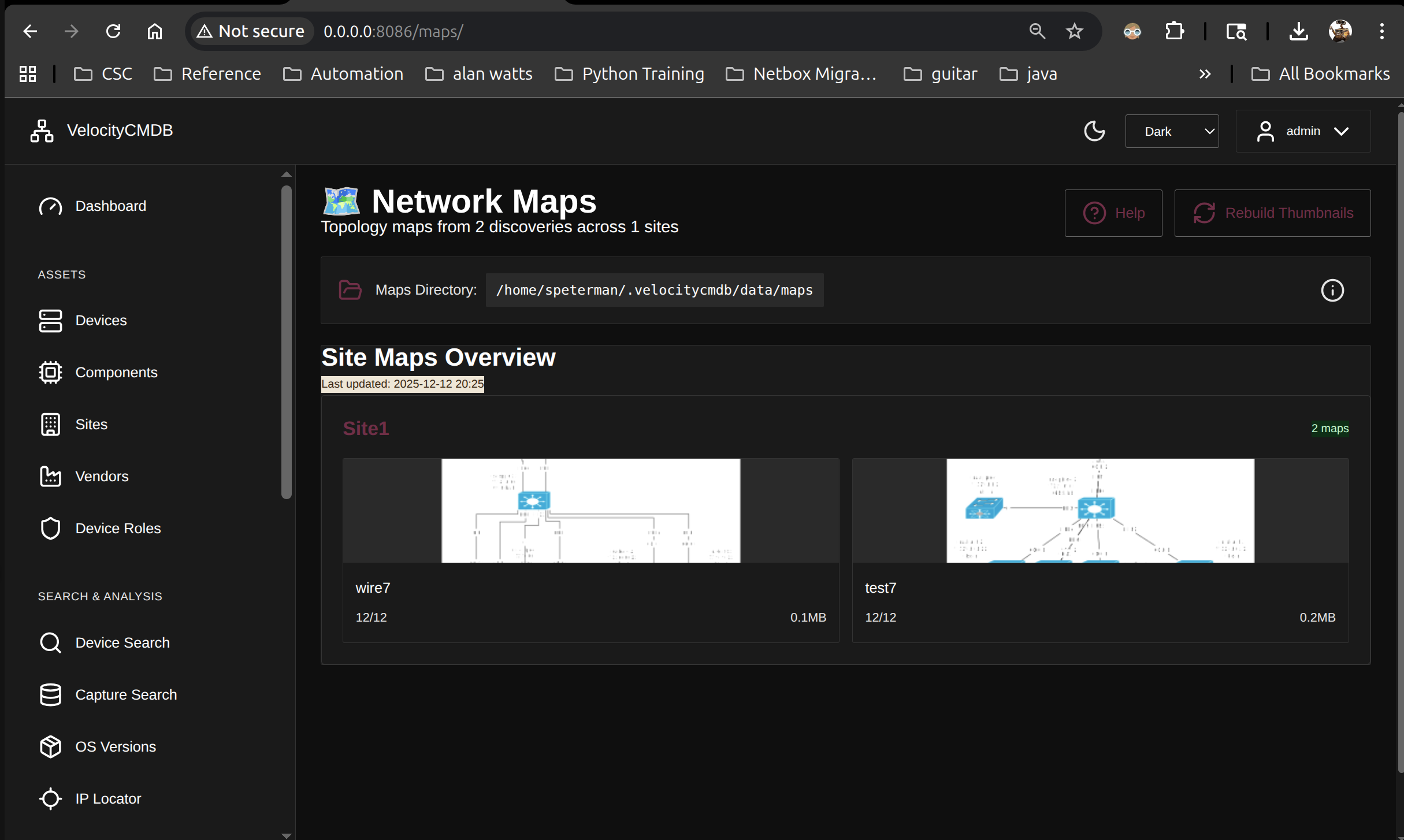Screen dimensions: 1404x840
Task: Bookmark this page with star icon
Action: pyautogui.click(x=1074, y=31)
